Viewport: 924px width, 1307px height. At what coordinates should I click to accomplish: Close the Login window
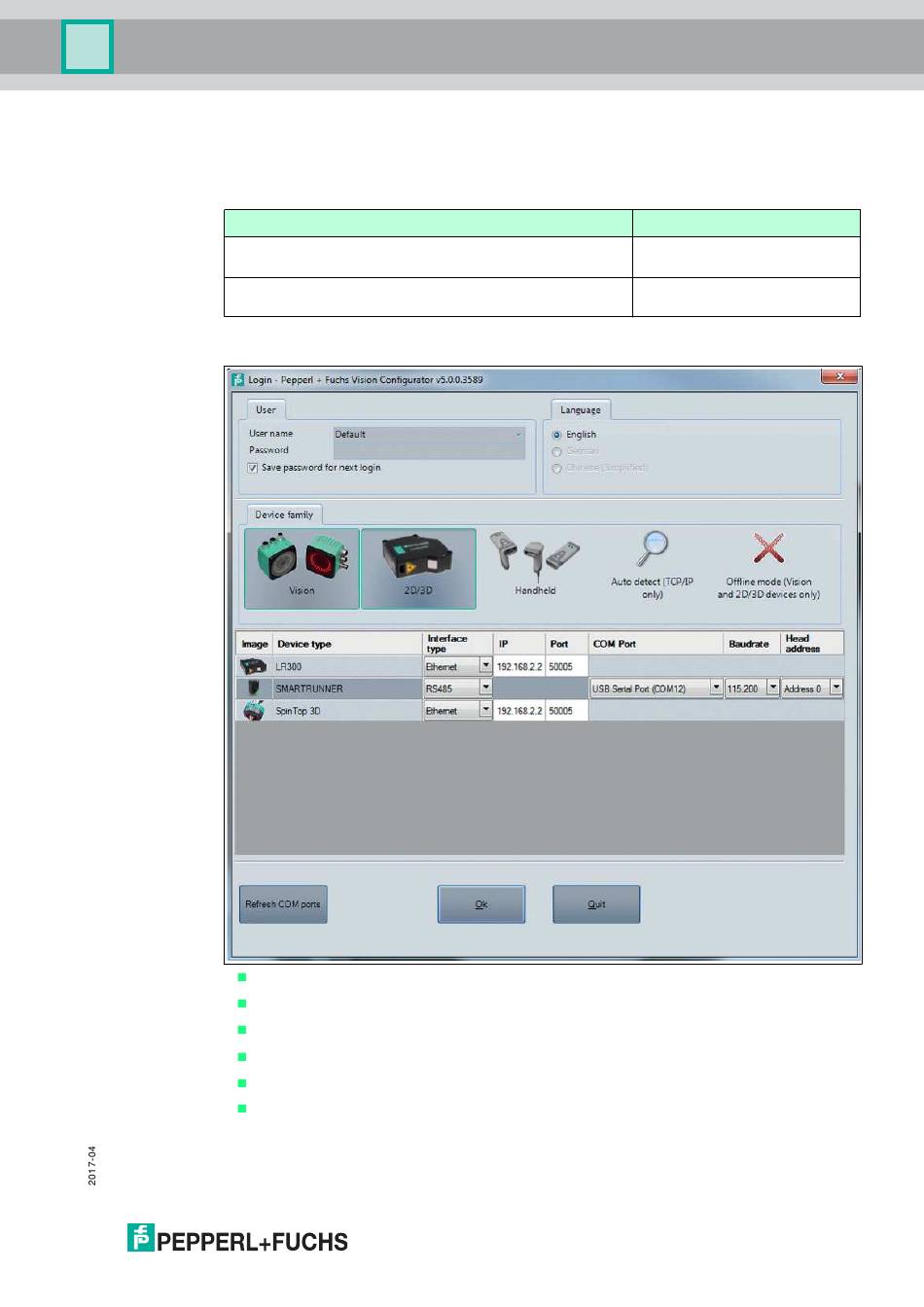coord(839,376)
